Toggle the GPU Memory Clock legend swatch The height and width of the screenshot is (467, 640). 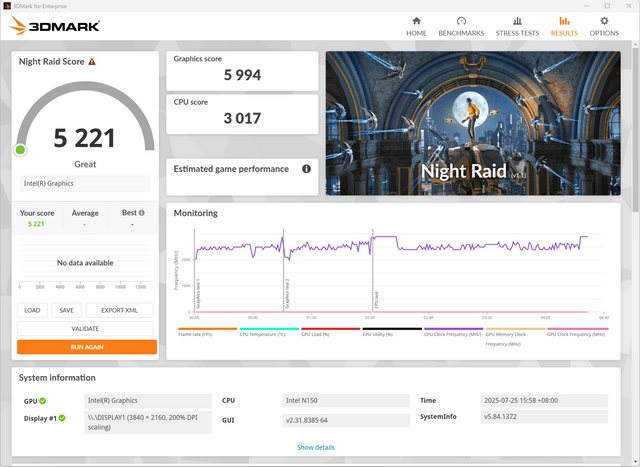pyautogui.click(x=515, y=329)
